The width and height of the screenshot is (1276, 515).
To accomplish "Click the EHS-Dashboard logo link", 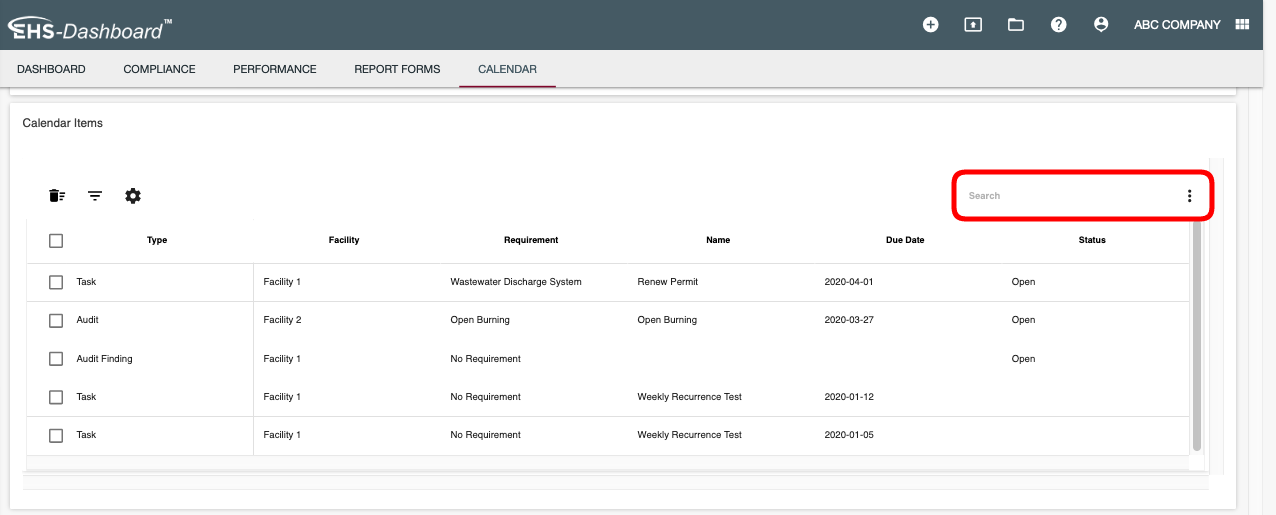I will click(x=90, y=29).
